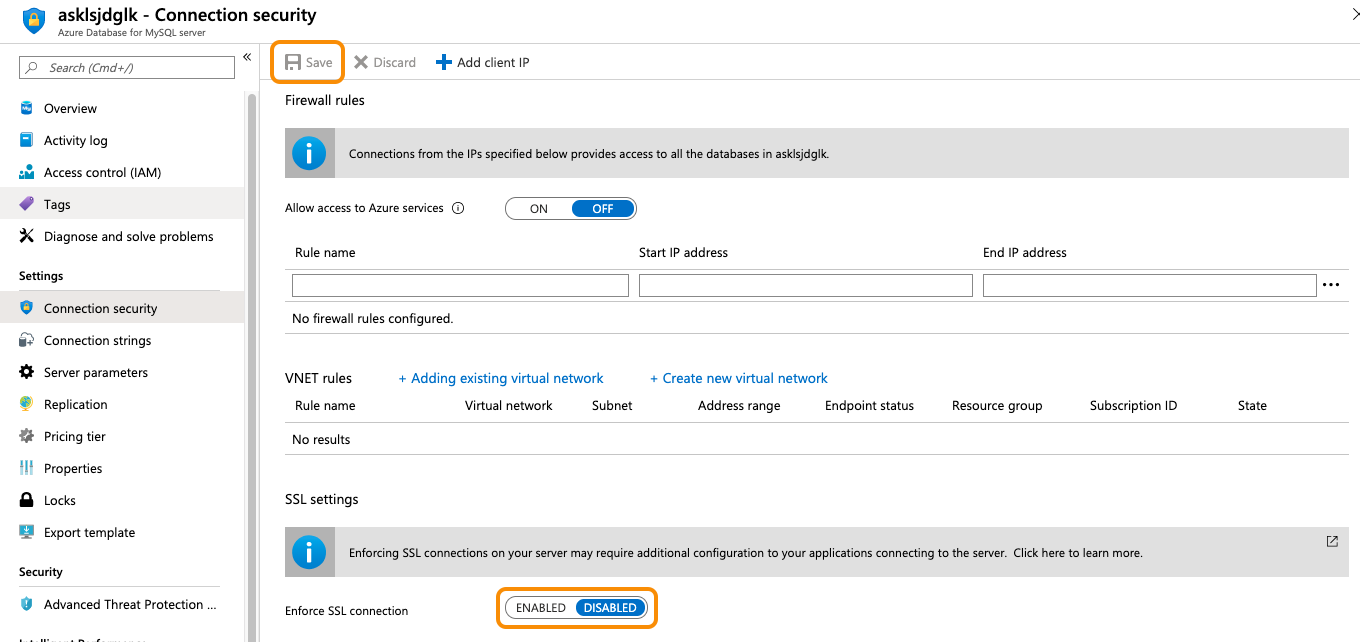Open the ellipsis menu for the firewall rule row
The width and height of the screenshot is (1360, 642).
pos(1331,285)
